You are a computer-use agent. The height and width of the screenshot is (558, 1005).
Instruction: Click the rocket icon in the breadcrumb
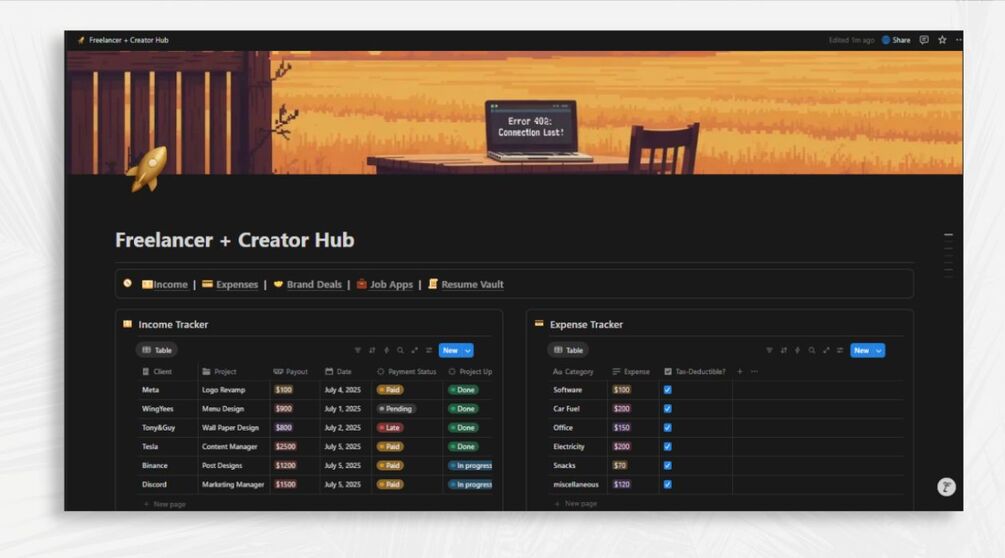click(81, 40)
